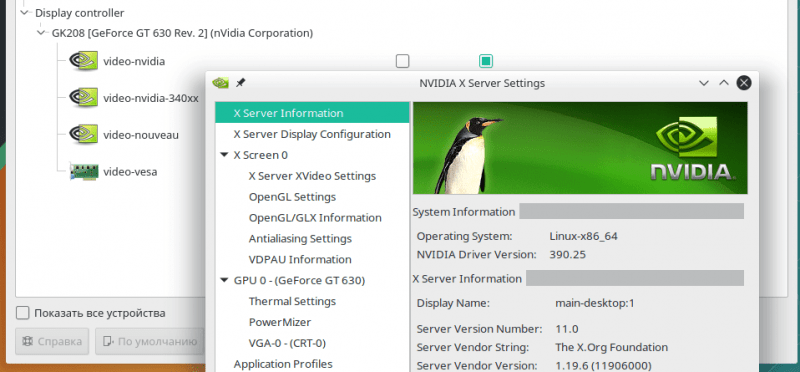The image size is (800, 372).
Task: Click the driver version value 390.25
Action: [567, 254]
